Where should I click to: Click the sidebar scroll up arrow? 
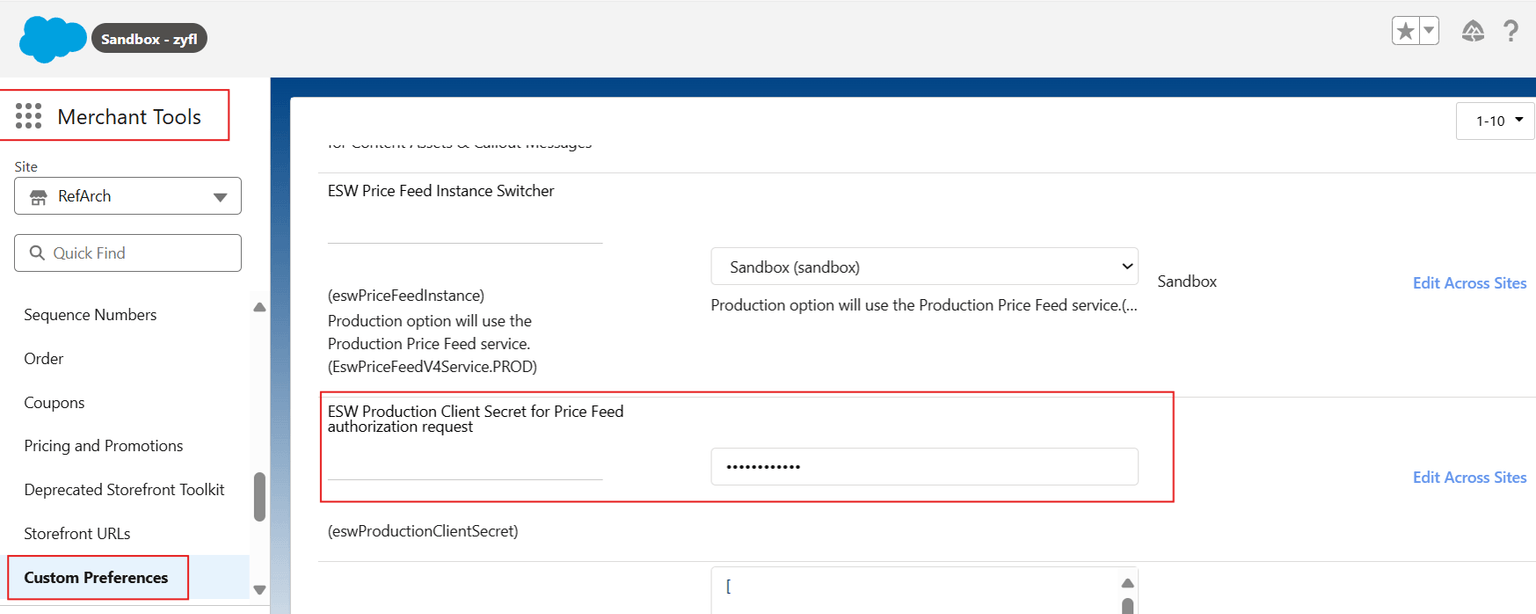pyautogui.click(x=260, y=308)
